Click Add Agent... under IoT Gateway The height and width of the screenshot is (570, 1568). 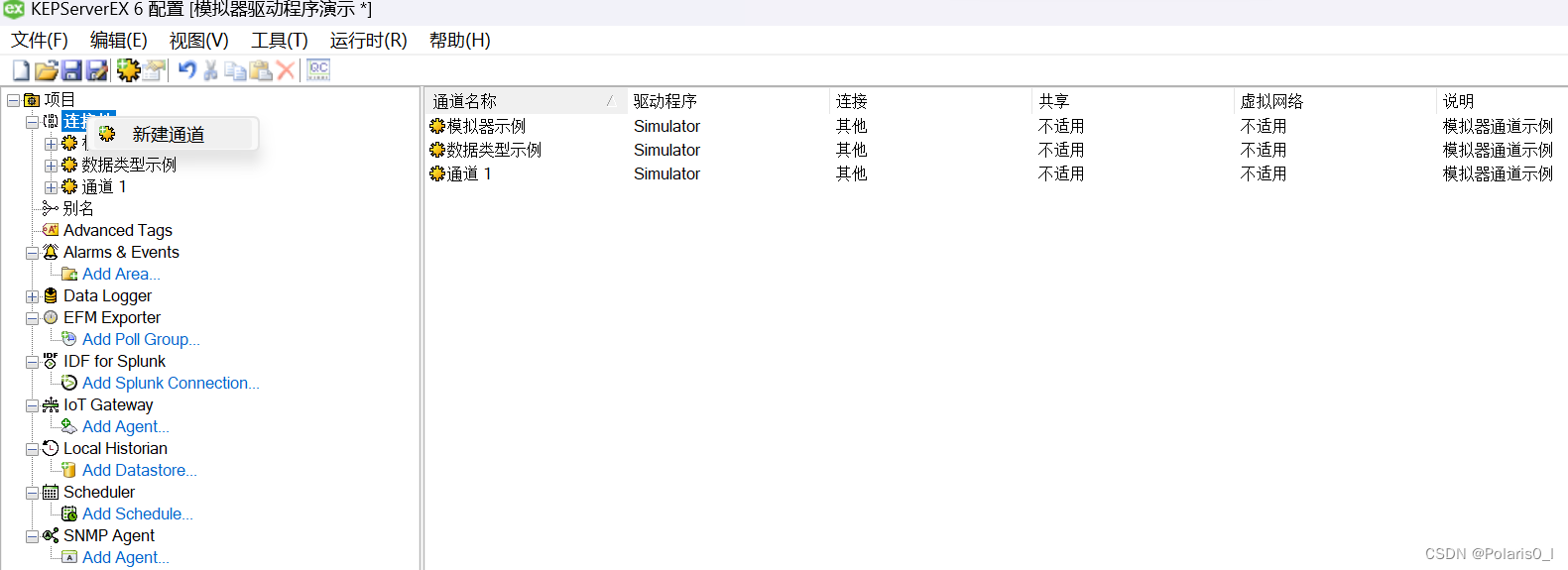pyautogui.click(x=126, y=426)
